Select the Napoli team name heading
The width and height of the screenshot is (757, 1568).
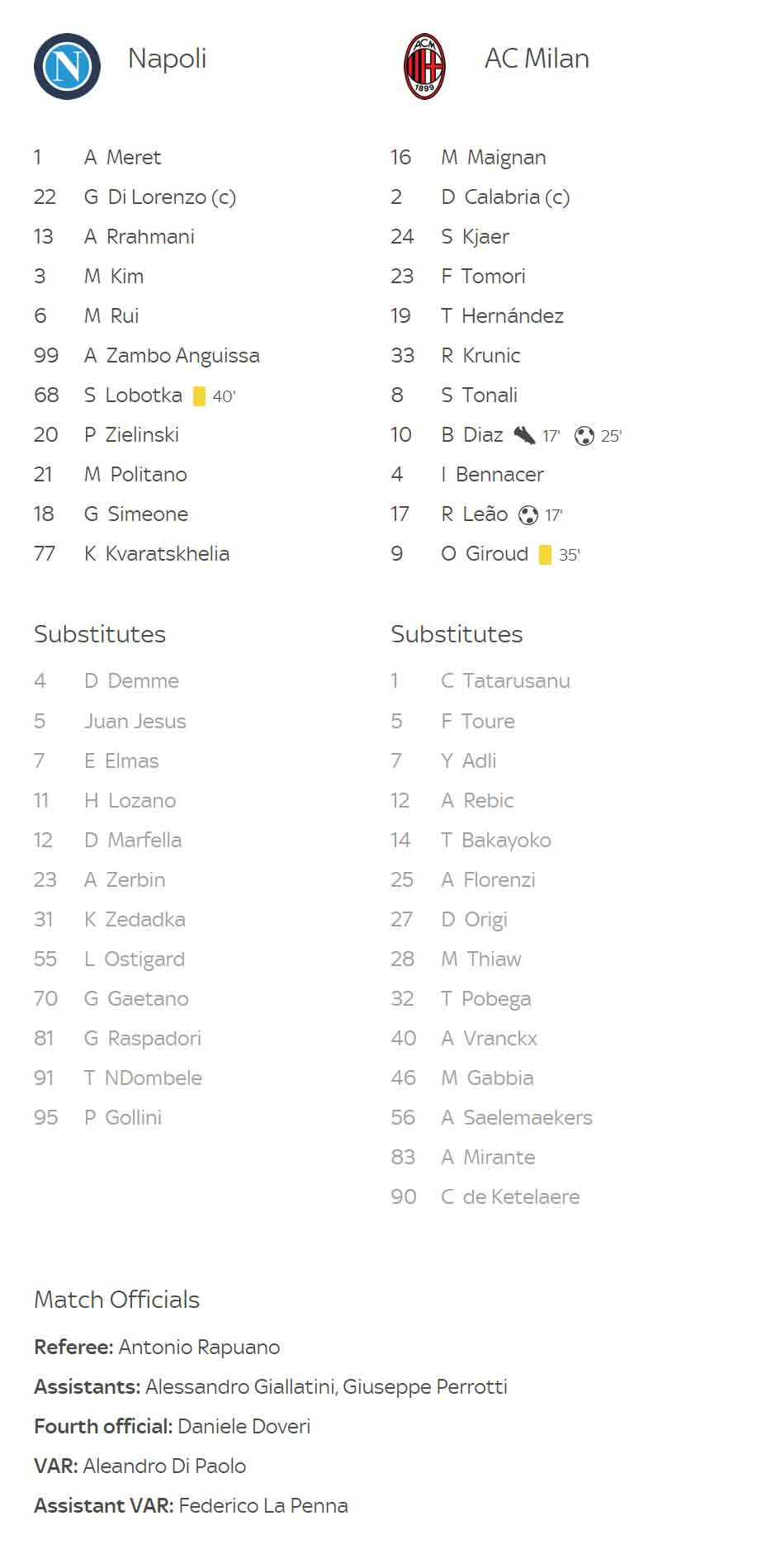[x=168, y=59]
